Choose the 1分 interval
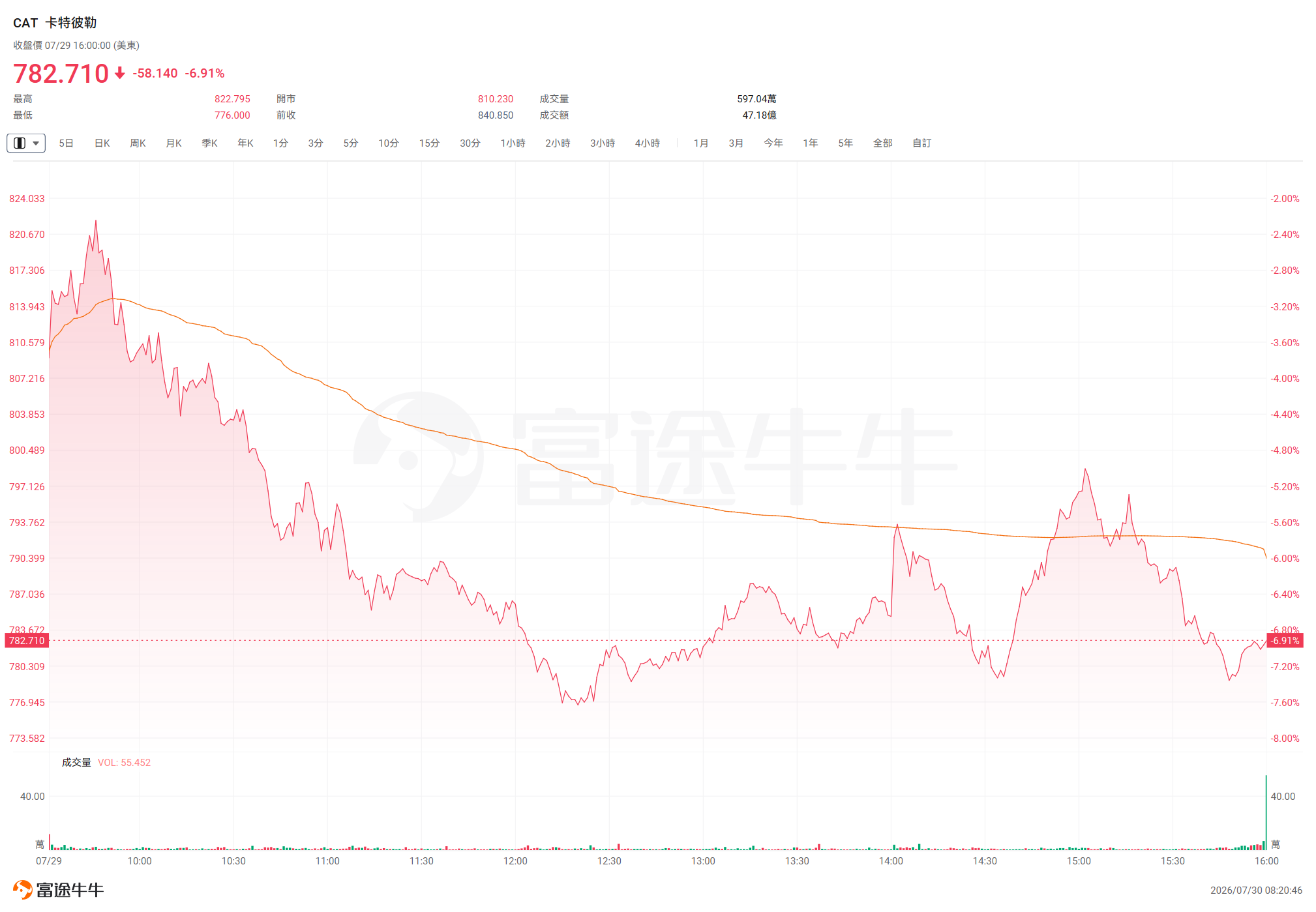 pyautogui.click(x=280, y=143)
